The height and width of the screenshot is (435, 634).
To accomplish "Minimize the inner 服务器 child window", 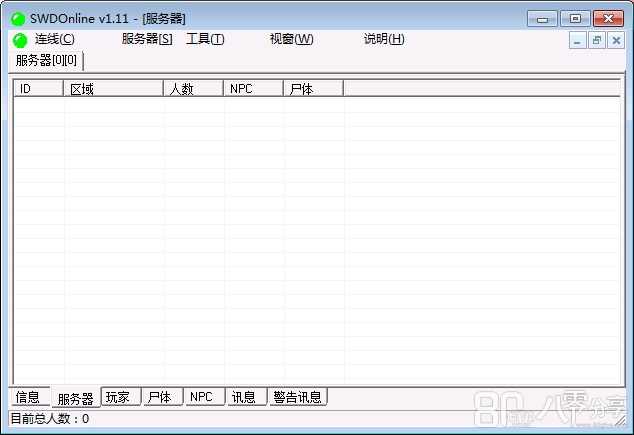I will tap(577, 40).
